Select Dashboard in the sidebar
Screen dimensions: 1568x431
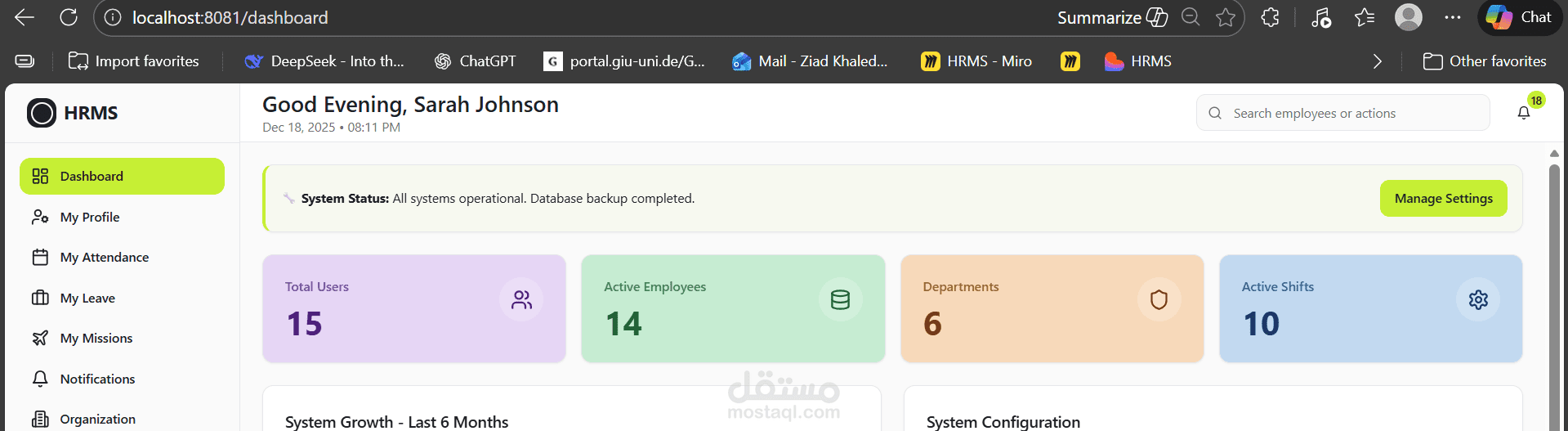(122, 176)
